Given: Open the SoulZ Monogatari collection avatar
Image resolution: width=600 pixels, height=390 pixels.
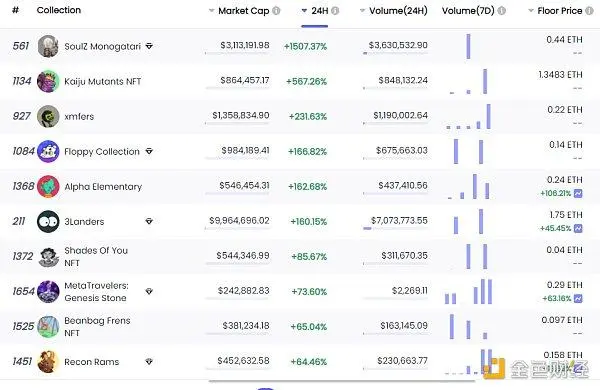Looking at the screenshot, I should coord(48,46).
